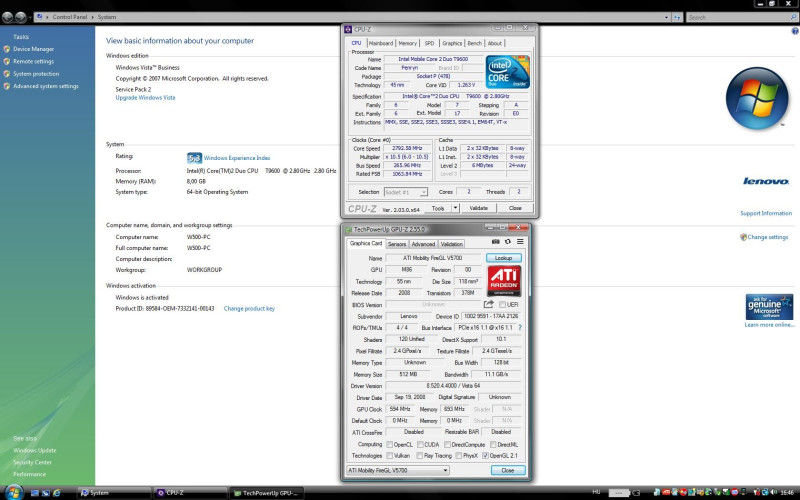Click the Internet Explorer quick launch icon

coord(57,493)
